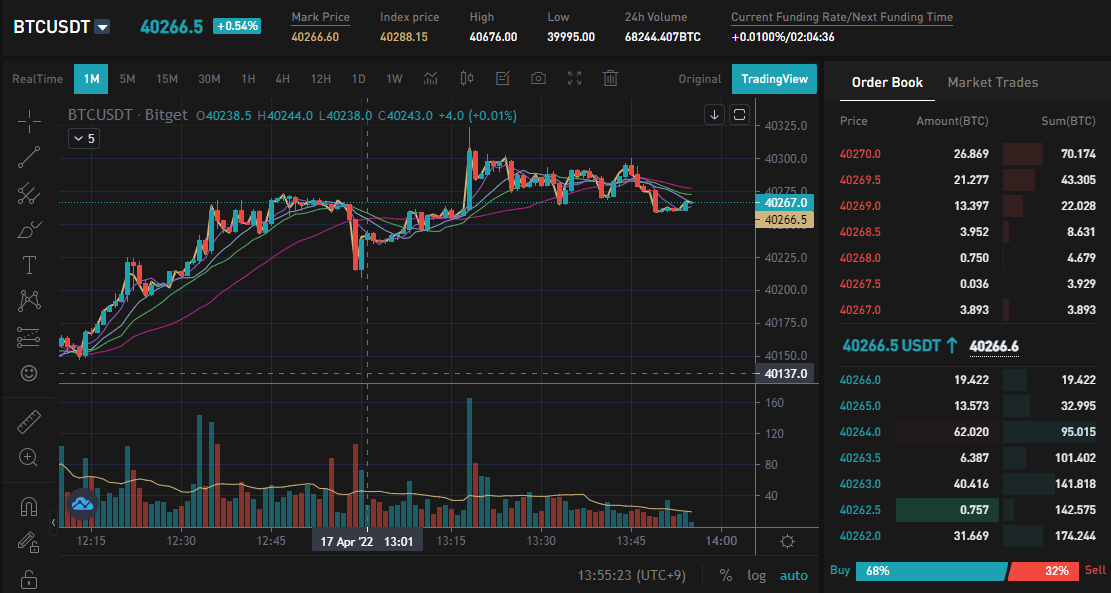The image size is (1111, 593).
Task: Collapse the drawing toolbar with side arrow
Action: click(54, 523)
